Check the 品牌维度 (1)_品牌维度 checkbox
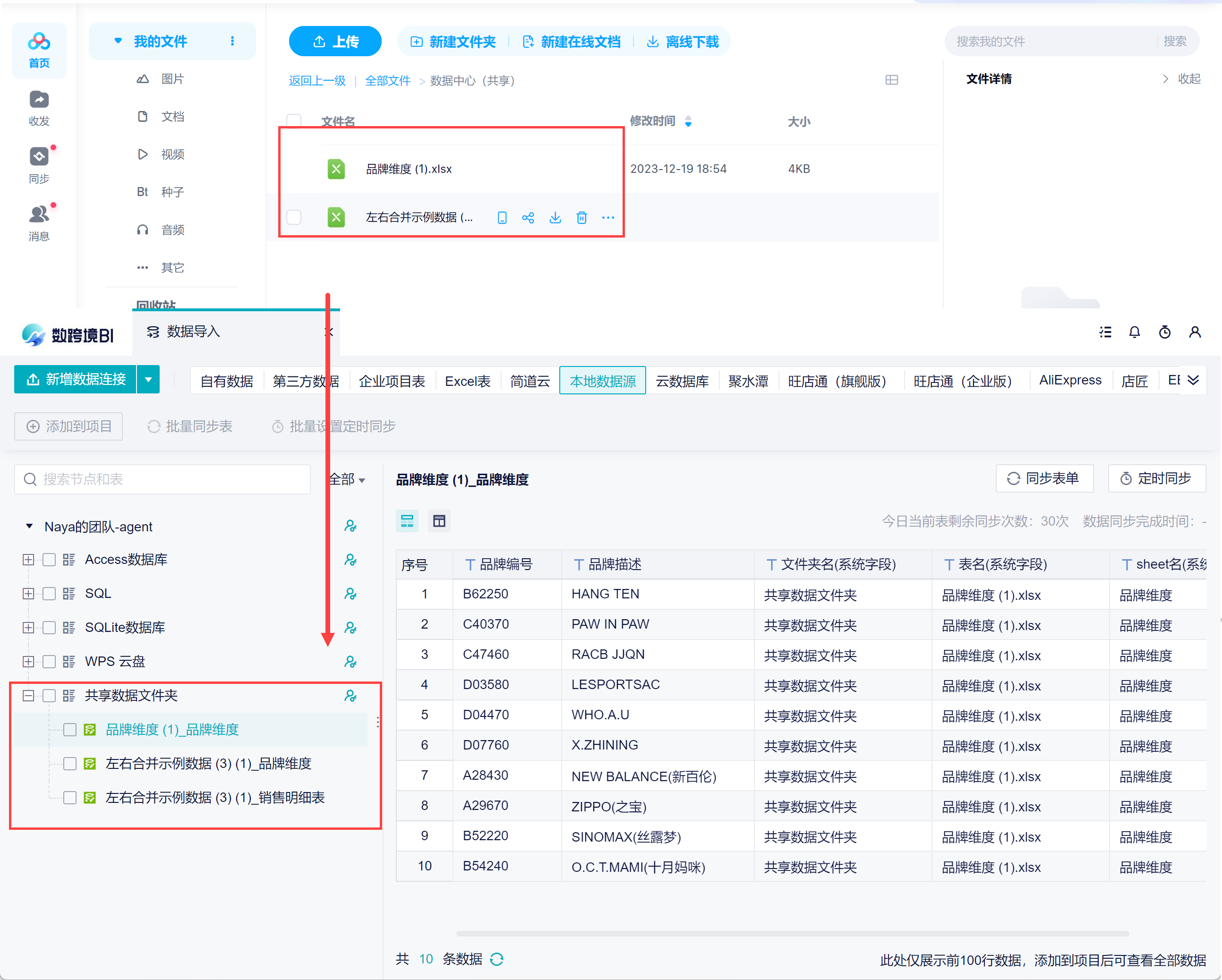The width and height of the screenshot is (1222, 980). point(70,730)
